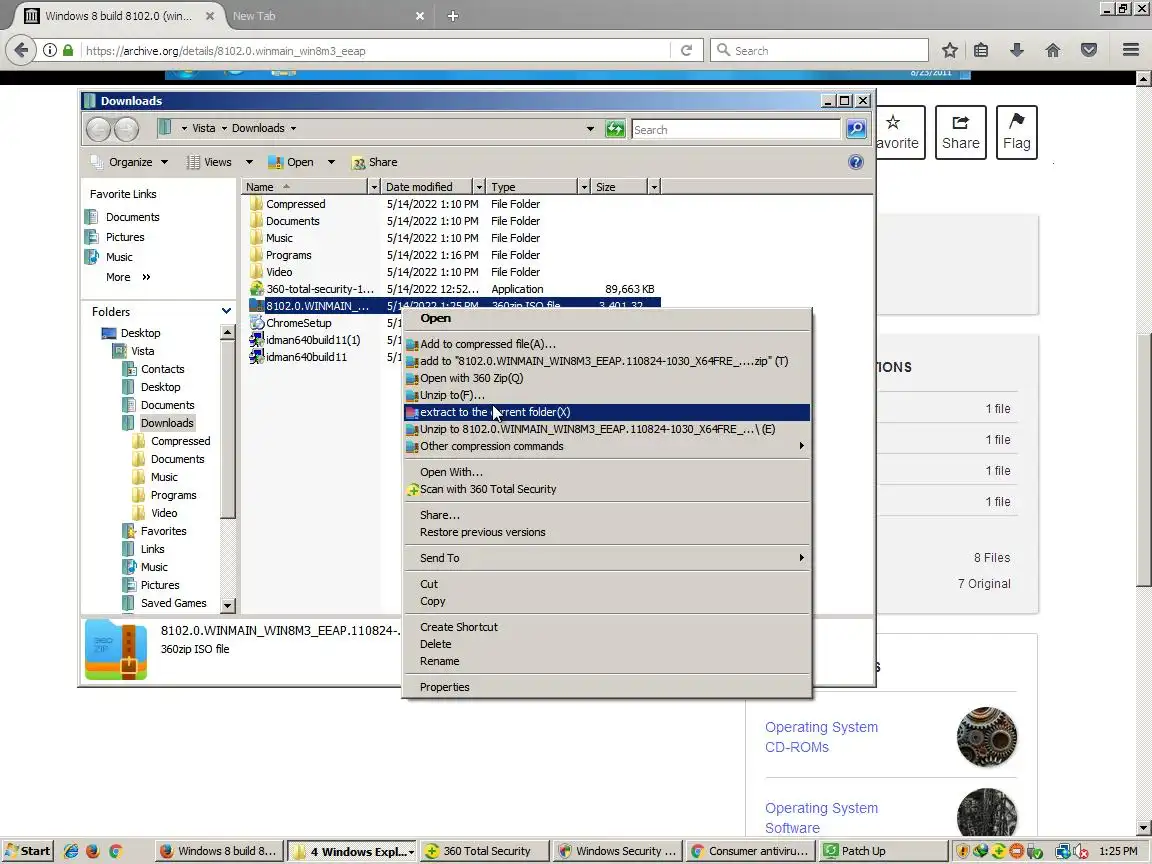Open Type column filter dropdown
1152x864 pixels.
point(584,187)
